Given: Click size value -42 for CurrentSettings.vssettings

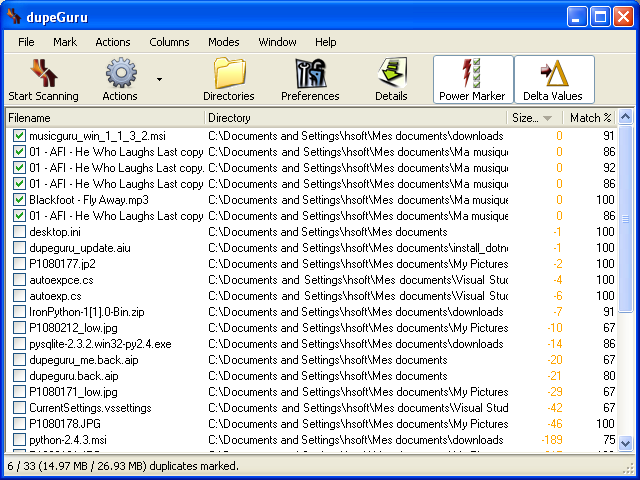Looking at the screenshot, I should click(x=555, y=408).
